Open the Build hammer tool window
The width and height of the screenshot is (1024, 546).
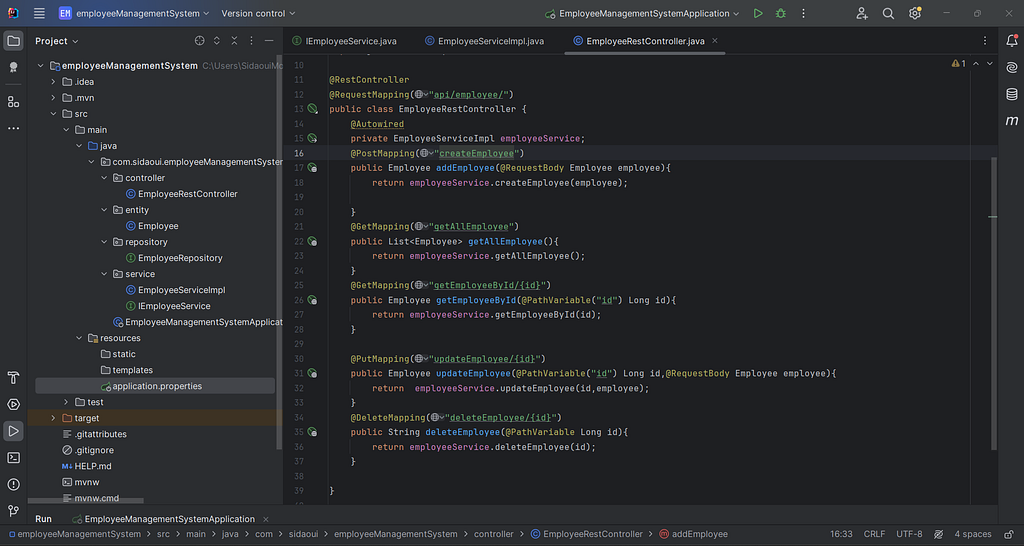click(x=13, y=377)
